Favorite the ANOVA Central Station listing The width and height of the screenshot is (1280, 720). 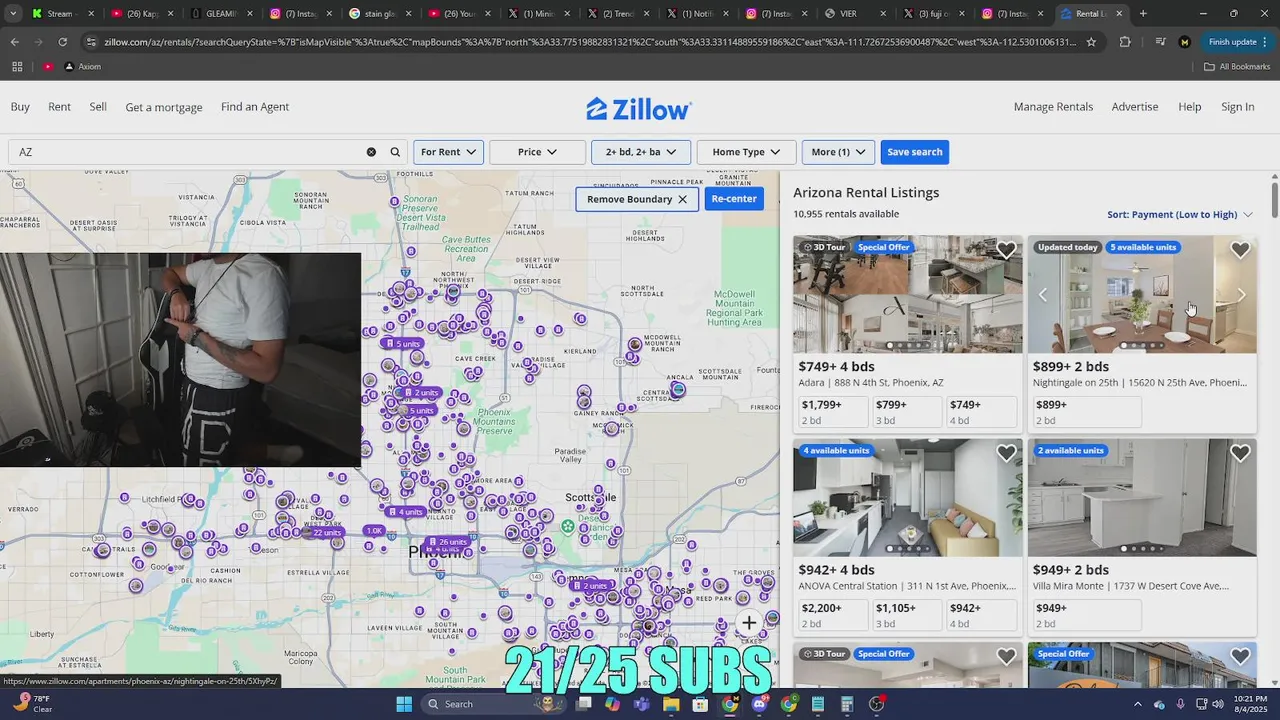coord(1006,453)
